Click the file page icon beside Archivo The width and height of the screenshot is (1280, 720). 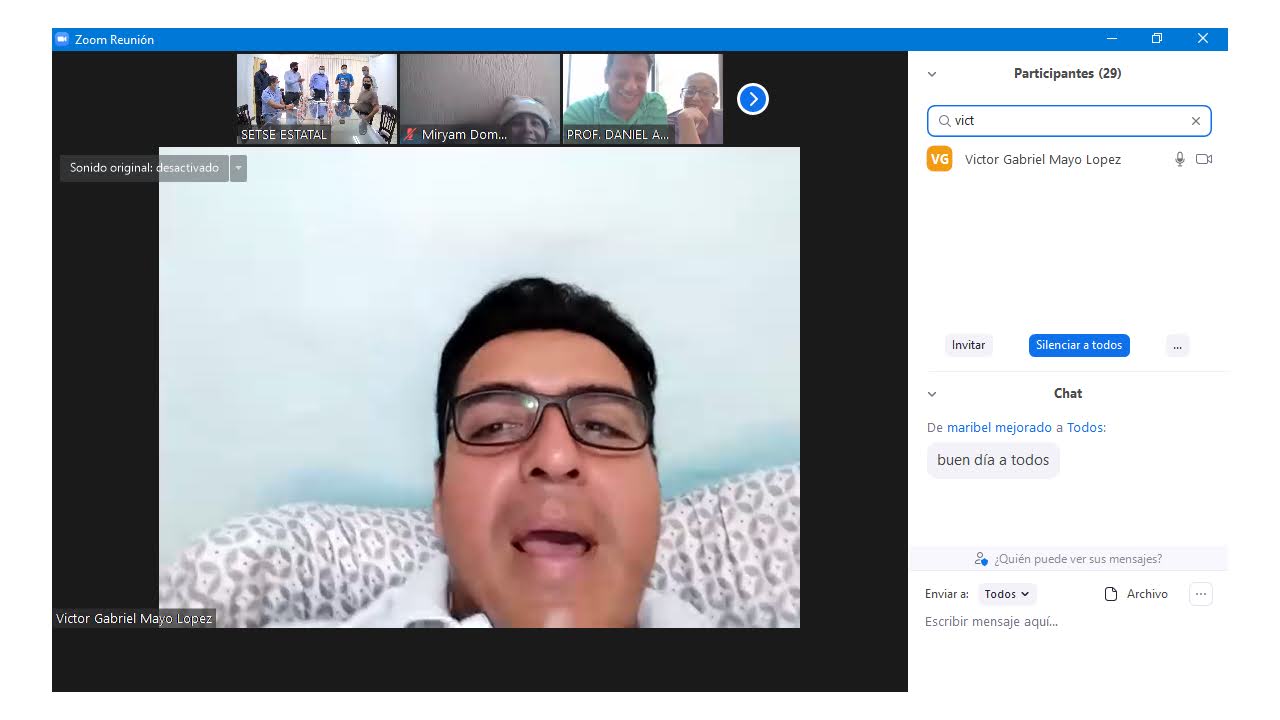tap(1110, 594)
